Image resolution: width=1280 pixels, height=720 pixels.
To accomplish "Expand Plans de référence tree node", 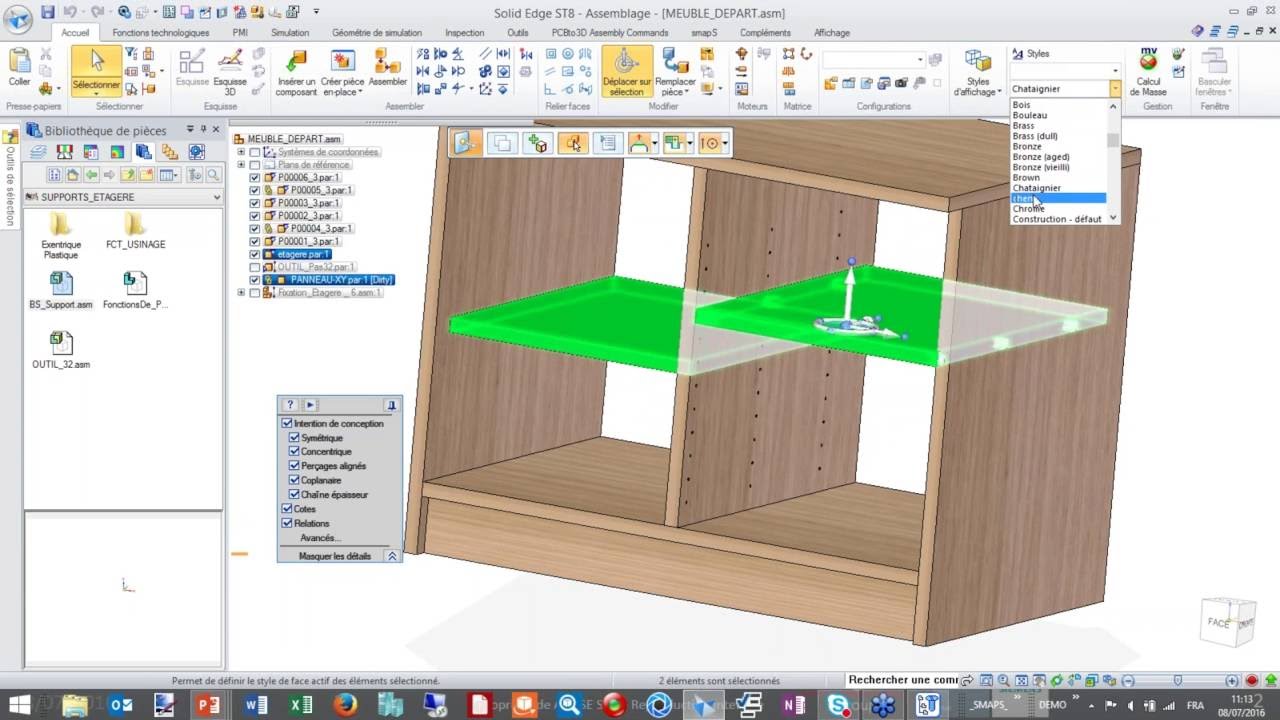I will click(240, 165).
